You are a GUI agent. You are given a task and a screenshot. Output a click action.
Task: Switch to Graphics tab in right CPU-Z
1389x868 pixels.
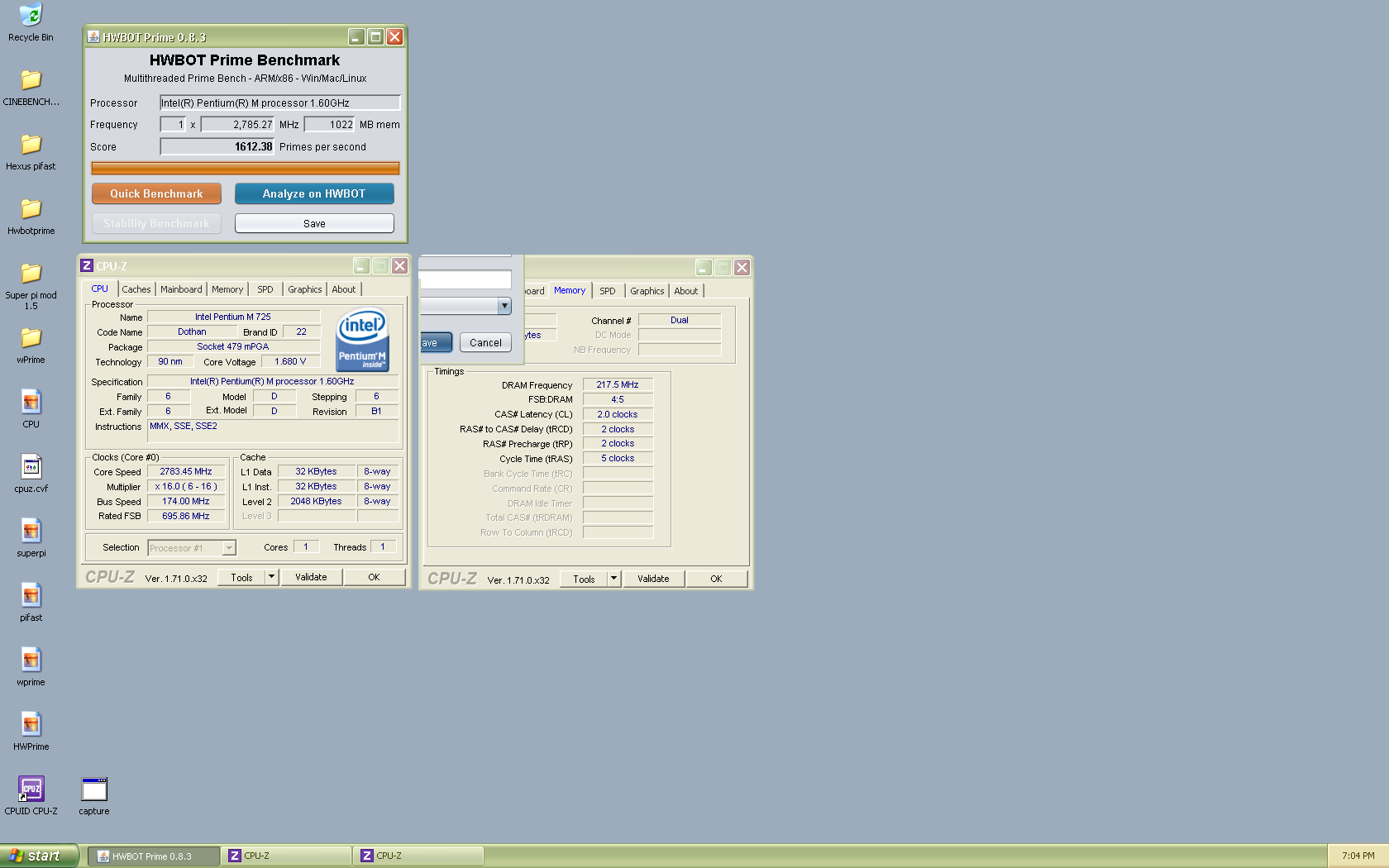tap(647, 291)
